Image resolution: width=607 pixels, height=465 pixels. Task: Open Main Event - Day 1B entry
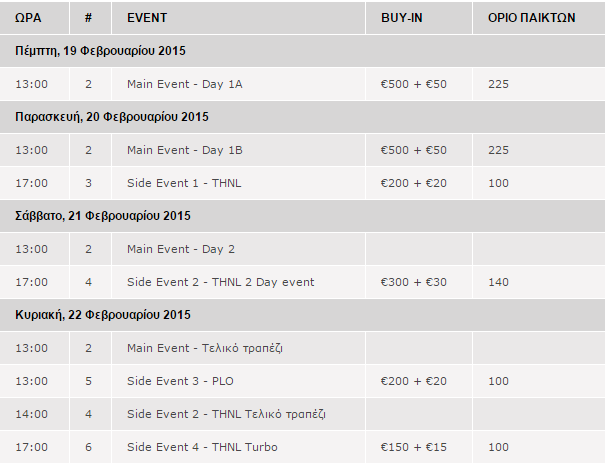[x=185, y=150]
